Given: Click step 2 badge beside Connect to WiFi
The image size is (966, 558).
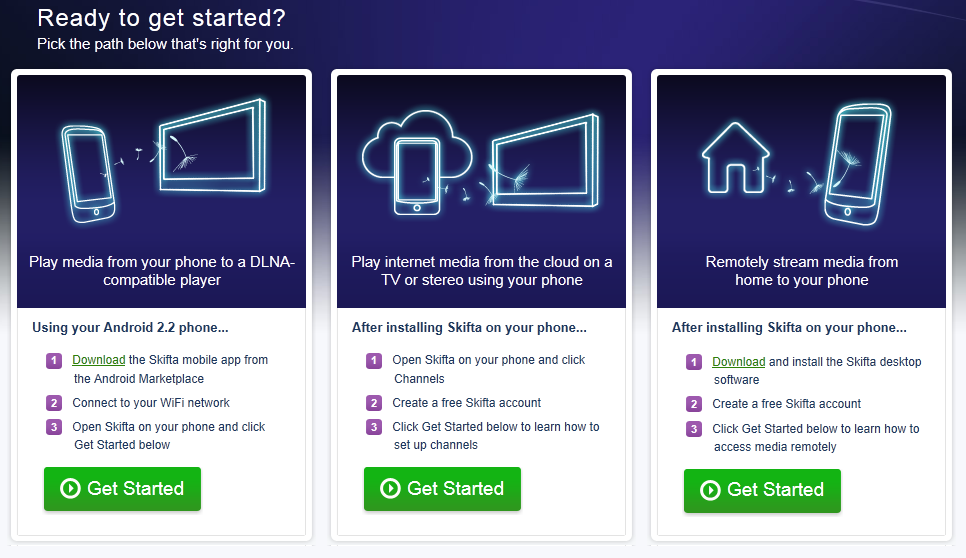Looking at the screenshot, I should tap(54, 403).
